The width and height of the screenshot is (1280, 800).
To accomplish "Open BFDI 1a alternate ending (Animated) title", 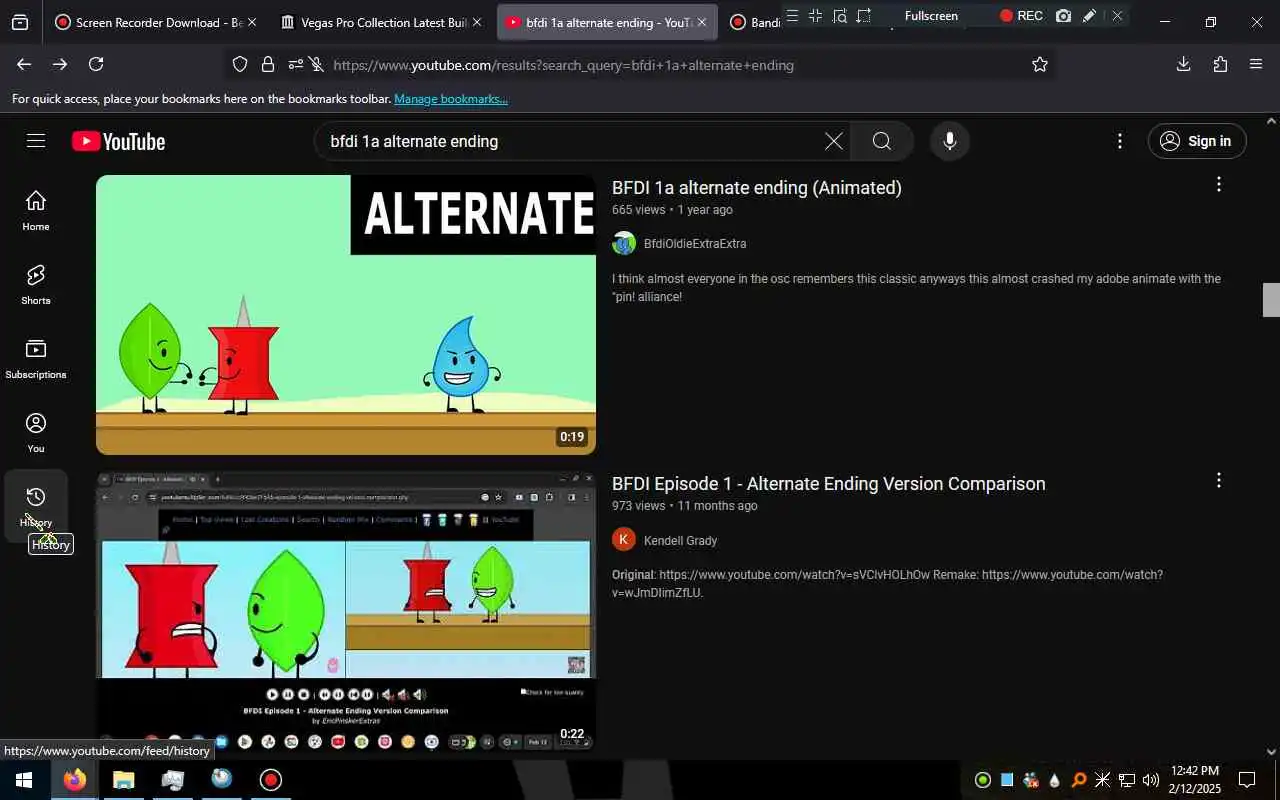I will click(x=756, y=188).
